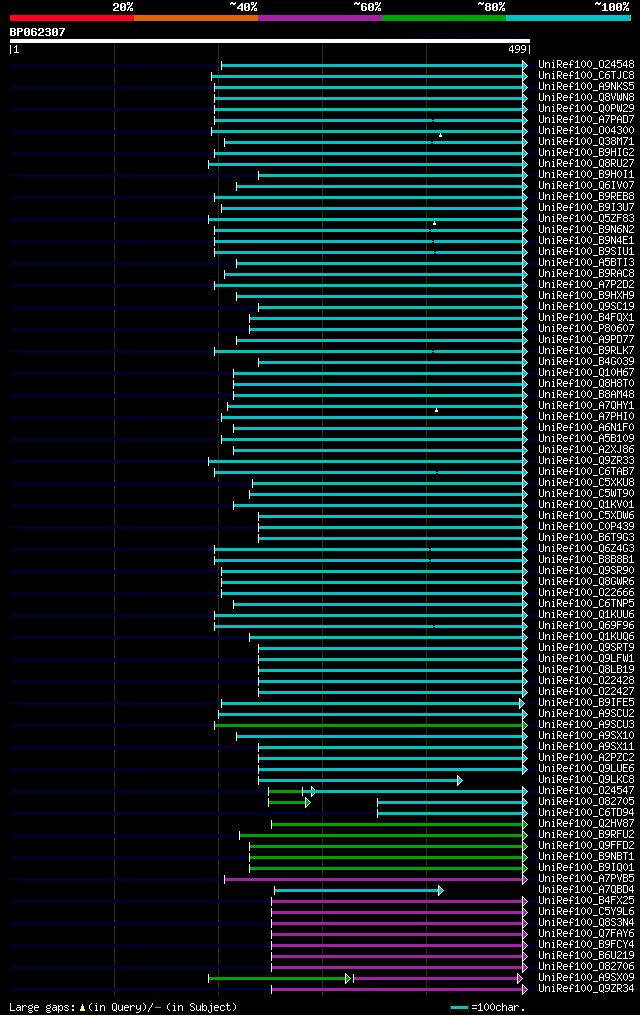Click the purple alignment bar for Q8S3N4

coord(399,924)
